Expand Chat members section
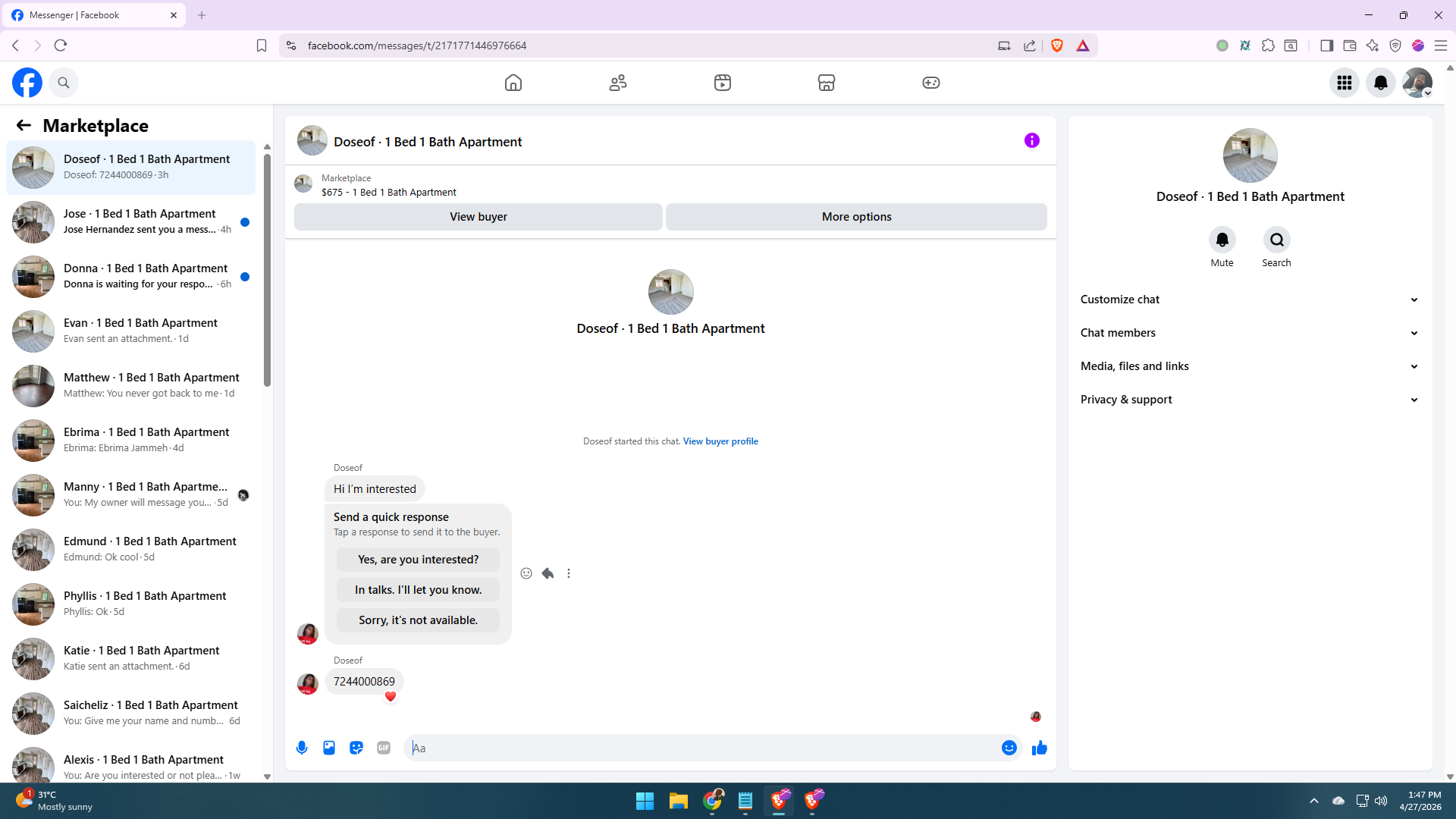 coord(1250,333)
